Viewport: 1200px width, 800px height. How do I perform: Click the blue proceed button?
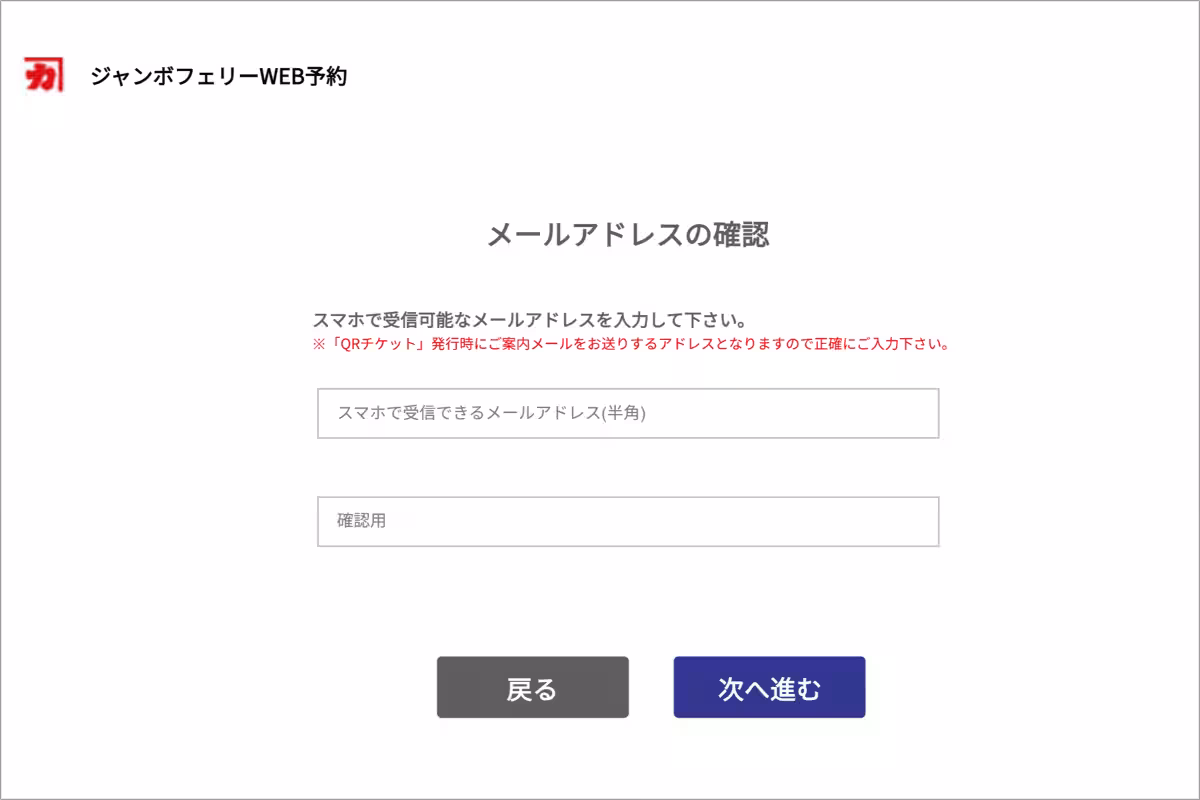769,687
